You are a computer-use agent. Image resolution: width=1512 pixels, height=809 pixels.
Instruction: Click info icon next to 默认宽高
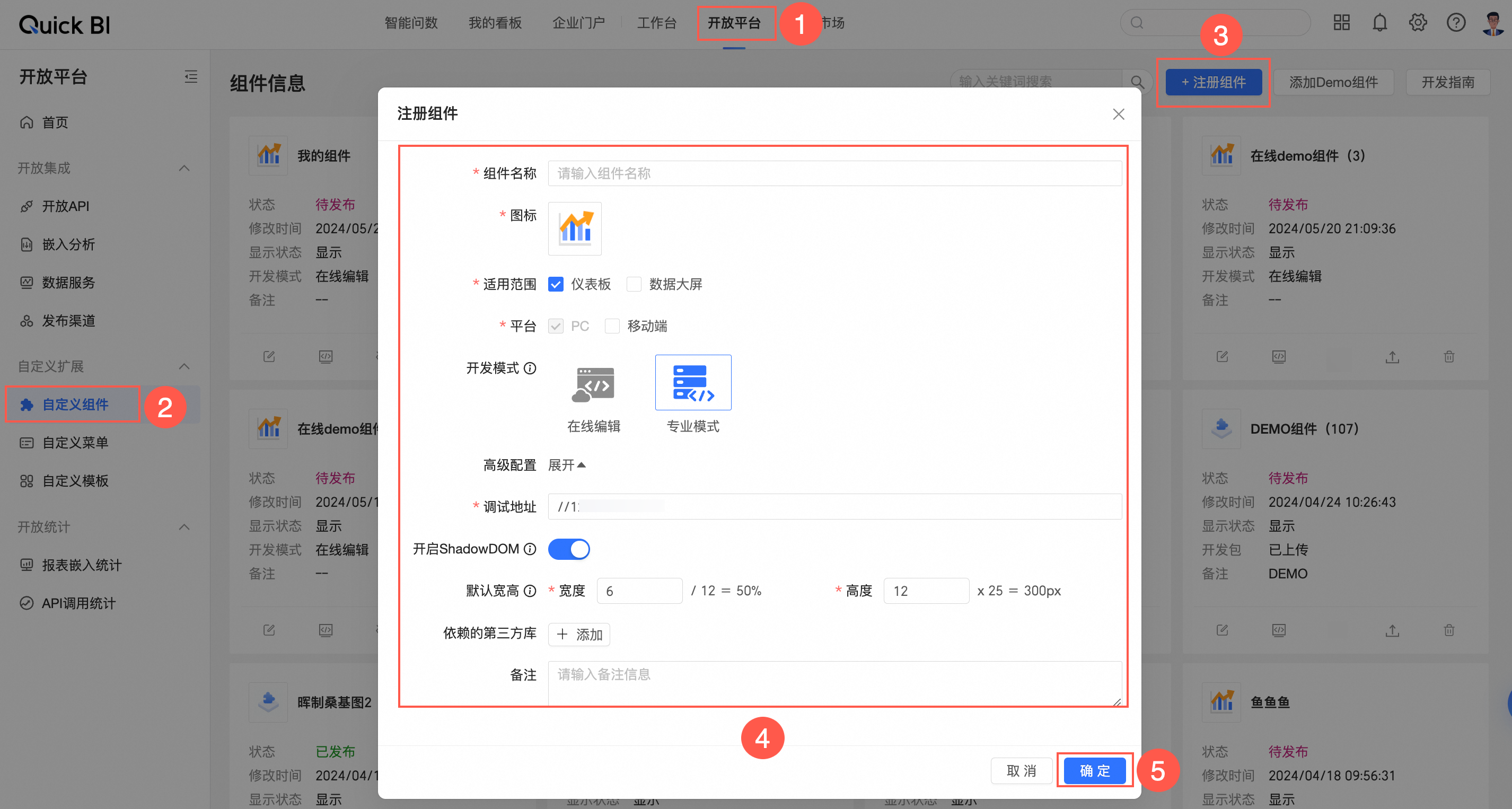pos(530,591)
